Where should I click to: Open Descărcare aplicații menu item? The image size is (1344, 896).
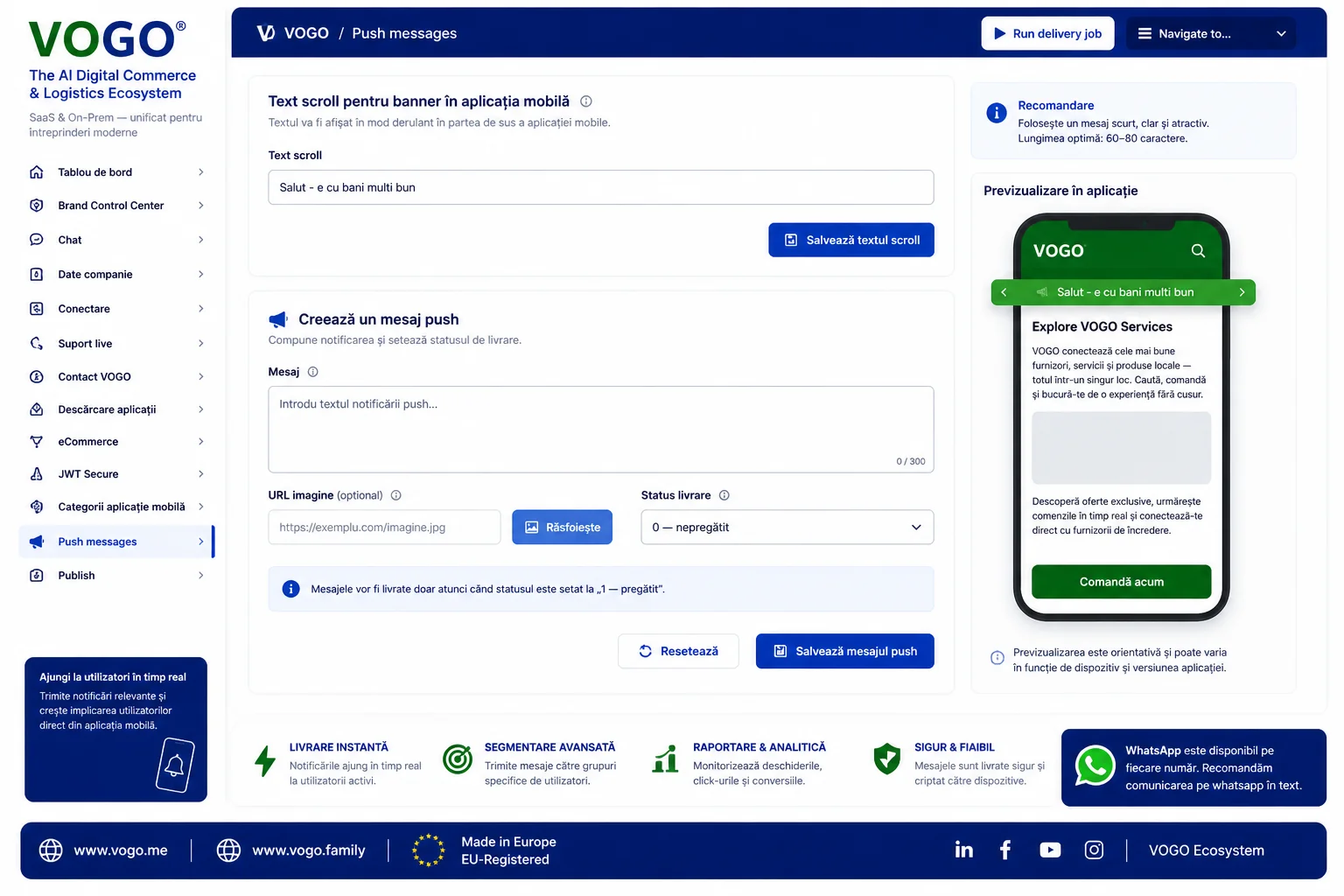point(116,409)
